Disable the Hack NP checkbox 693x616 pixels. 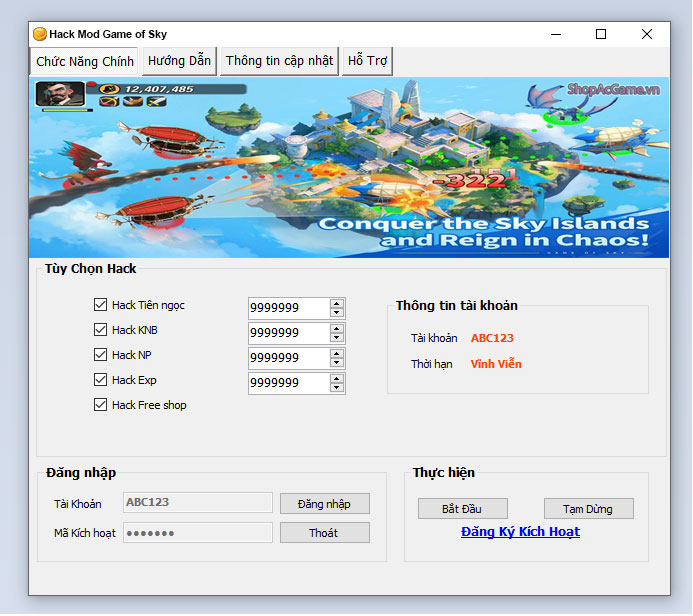point(100,354)
